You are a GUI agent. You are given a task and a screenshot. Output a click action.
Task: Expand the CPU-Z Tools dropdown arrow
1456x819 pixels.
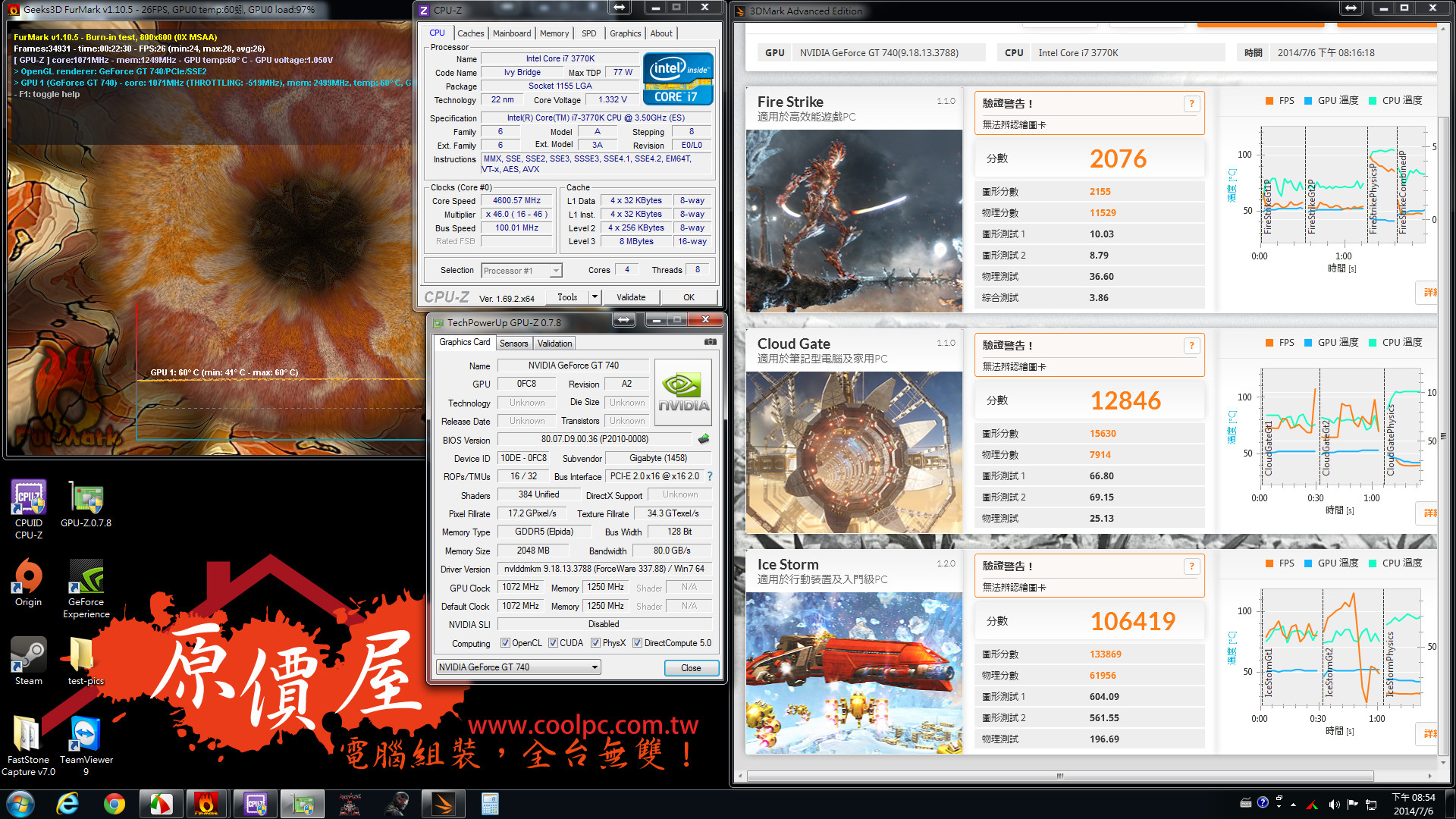coord(595,297)
